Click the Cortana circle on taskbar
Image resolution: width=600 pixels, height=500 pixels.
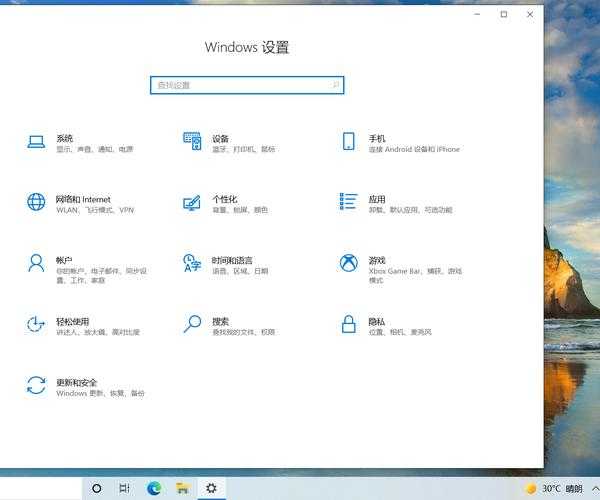click(97, 488)
